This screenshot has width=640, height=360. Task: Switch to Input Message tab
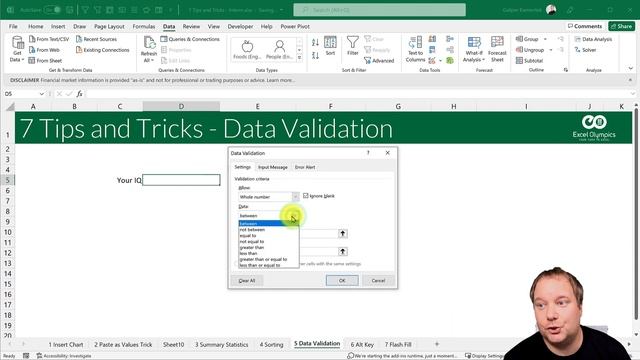point(273,167)
